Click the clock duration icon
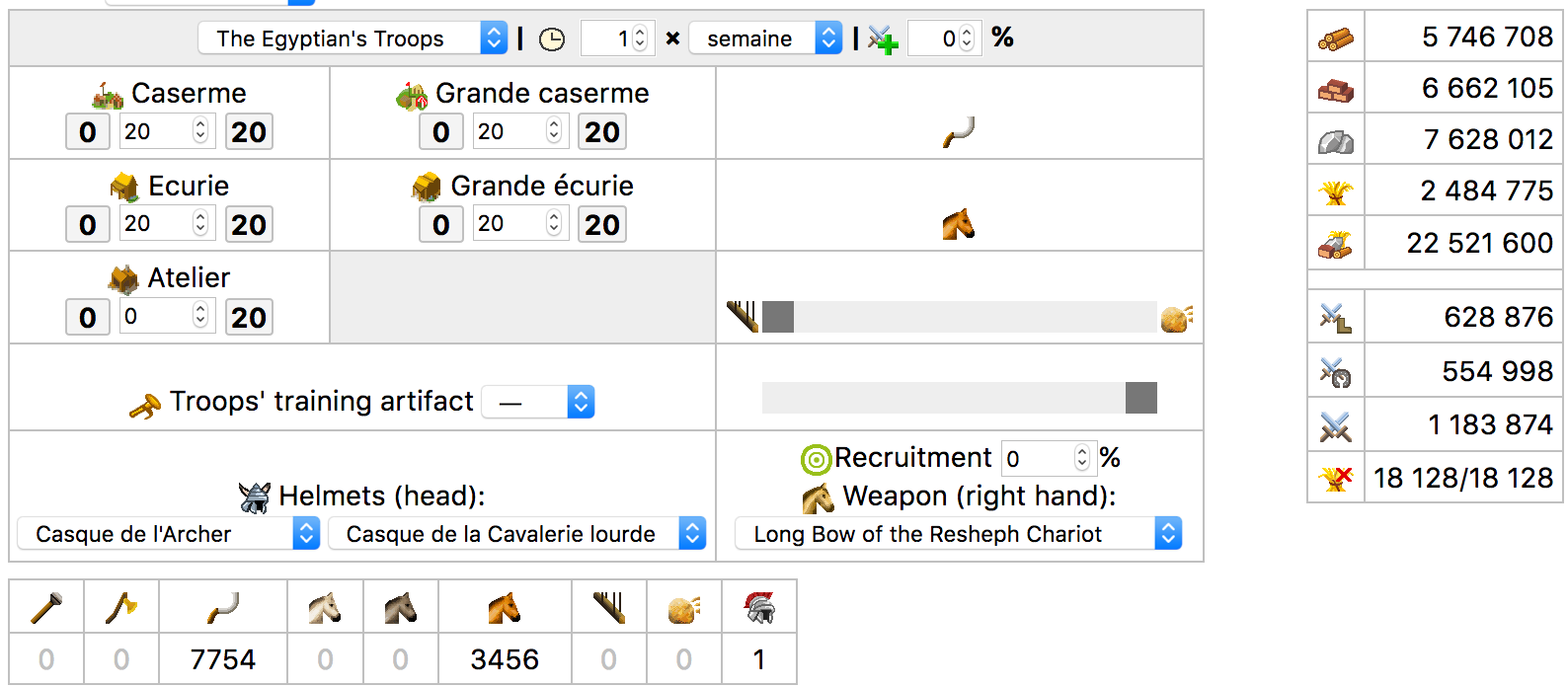This screenshot has width=1568, height=687. (x=552, y=39)
